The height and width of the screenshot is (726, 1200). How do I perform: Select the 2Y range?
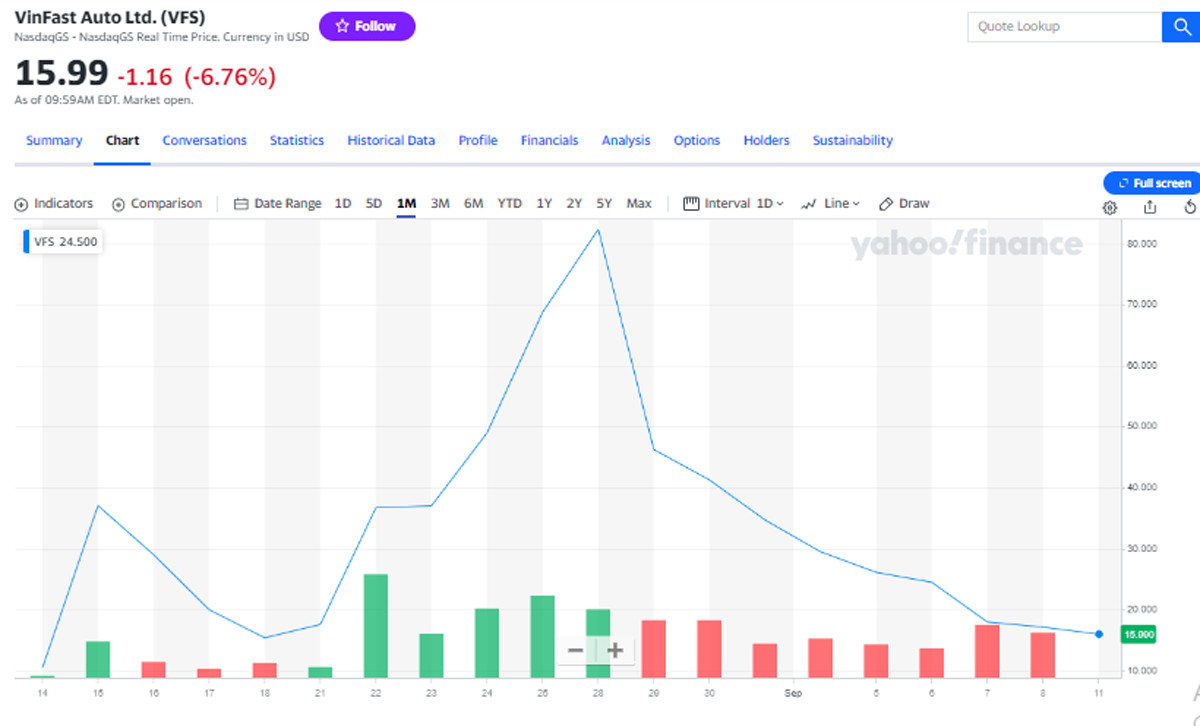574,203
